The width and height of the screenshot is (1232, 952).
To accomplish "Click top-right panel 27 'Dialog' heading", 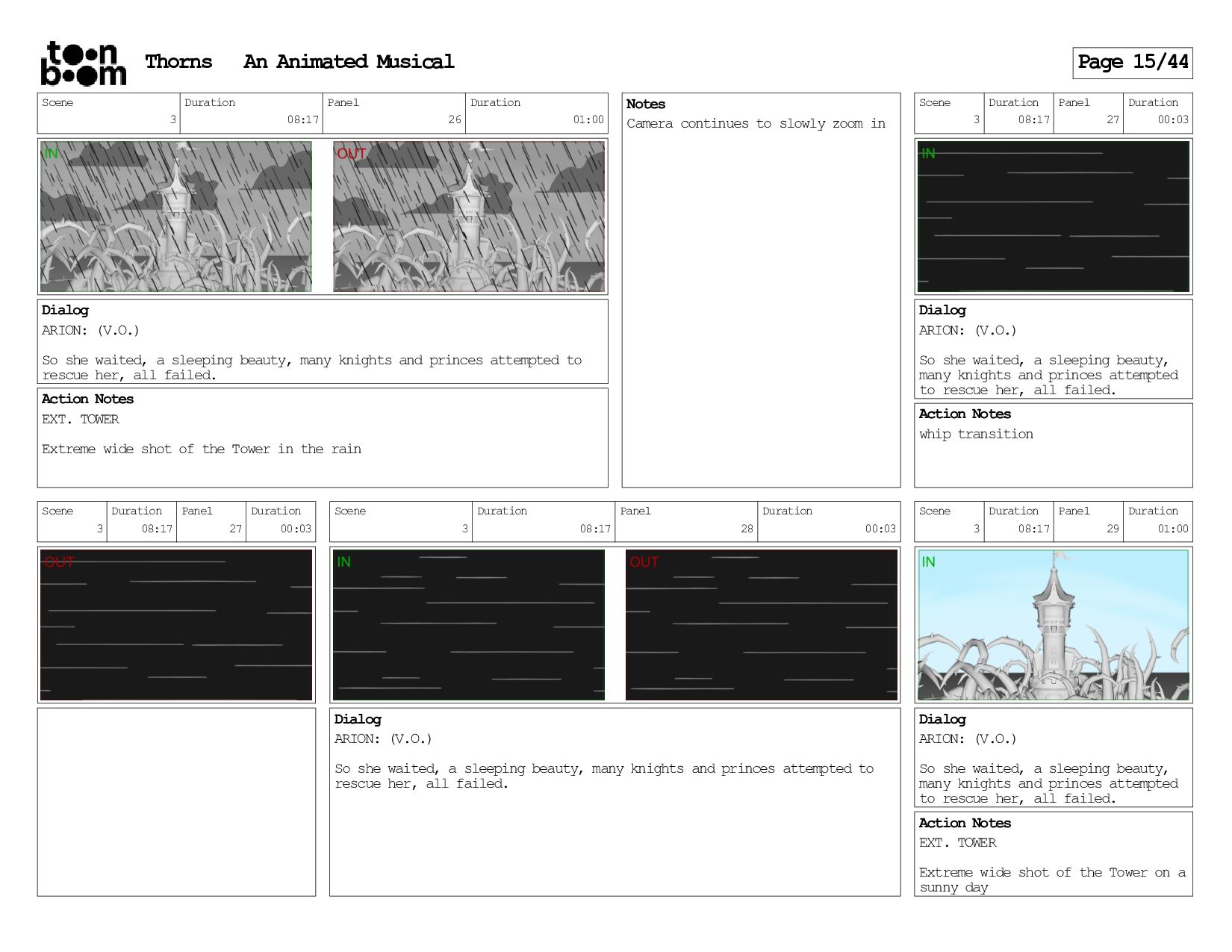I will pyautogui.click(x=942, y=310).
